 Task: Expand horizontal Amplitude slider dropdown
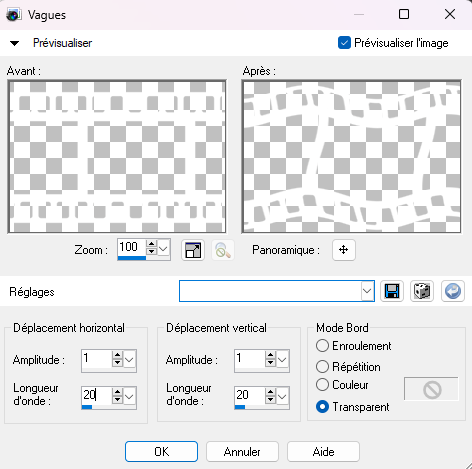pos(129,360)
